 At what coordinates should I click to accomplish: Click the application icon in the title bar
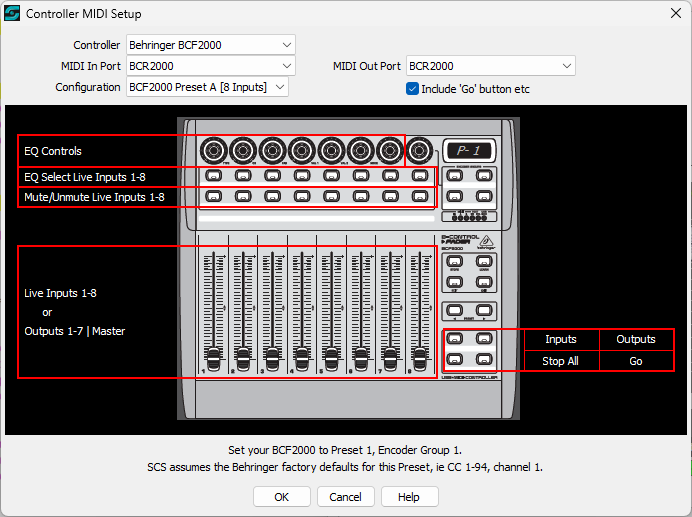coord(12,13)
